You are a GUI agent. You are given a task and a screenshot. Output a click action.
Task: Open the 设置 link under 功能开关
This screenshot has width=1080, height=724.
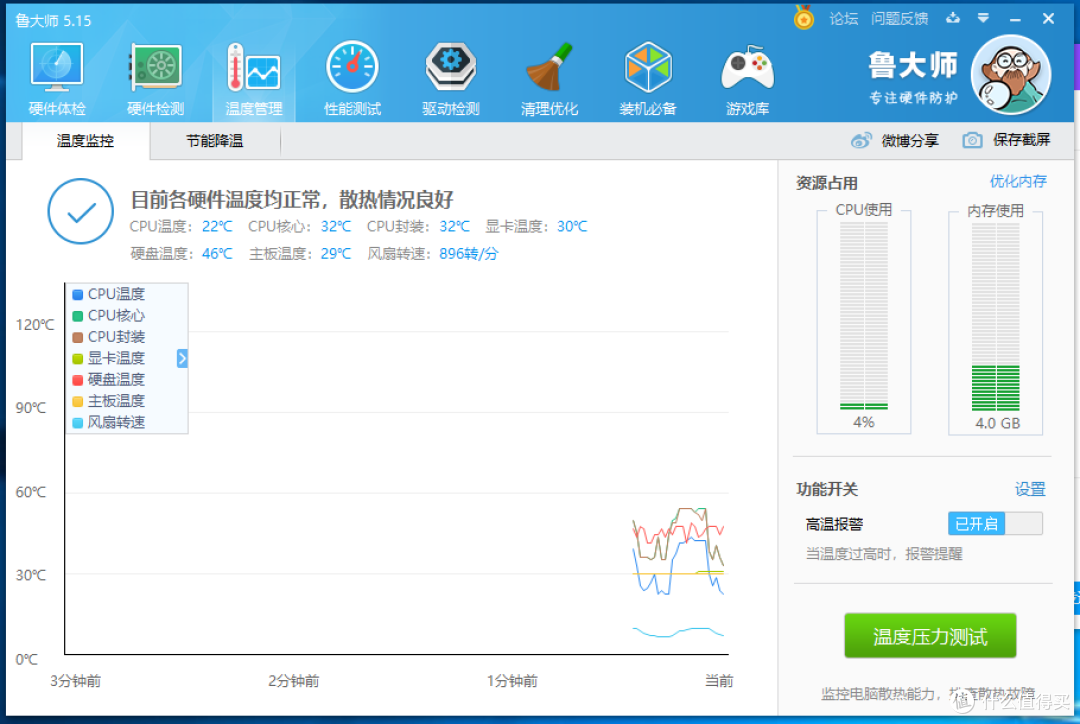[1030, 489]
